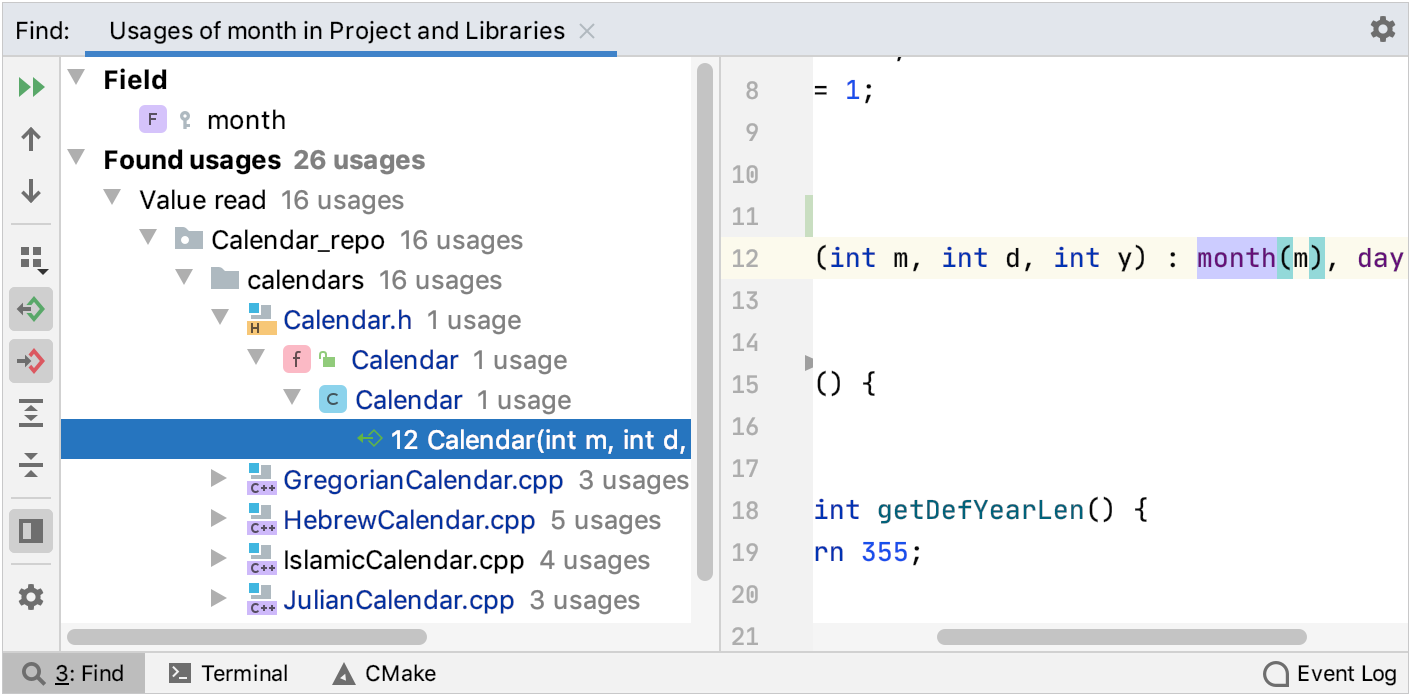
Task: Expand all usages in tree
Action: pos(32,413)
